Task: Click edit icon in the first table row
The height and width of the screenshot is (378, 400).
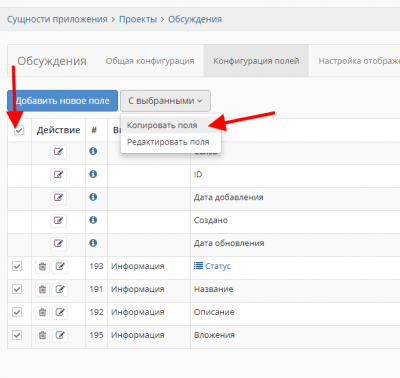Action: click(58, 152)
